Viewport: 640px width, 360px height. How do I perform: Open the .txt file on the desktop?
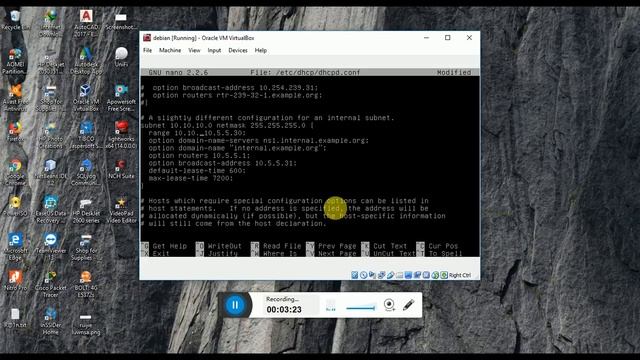tap(15, 318)
